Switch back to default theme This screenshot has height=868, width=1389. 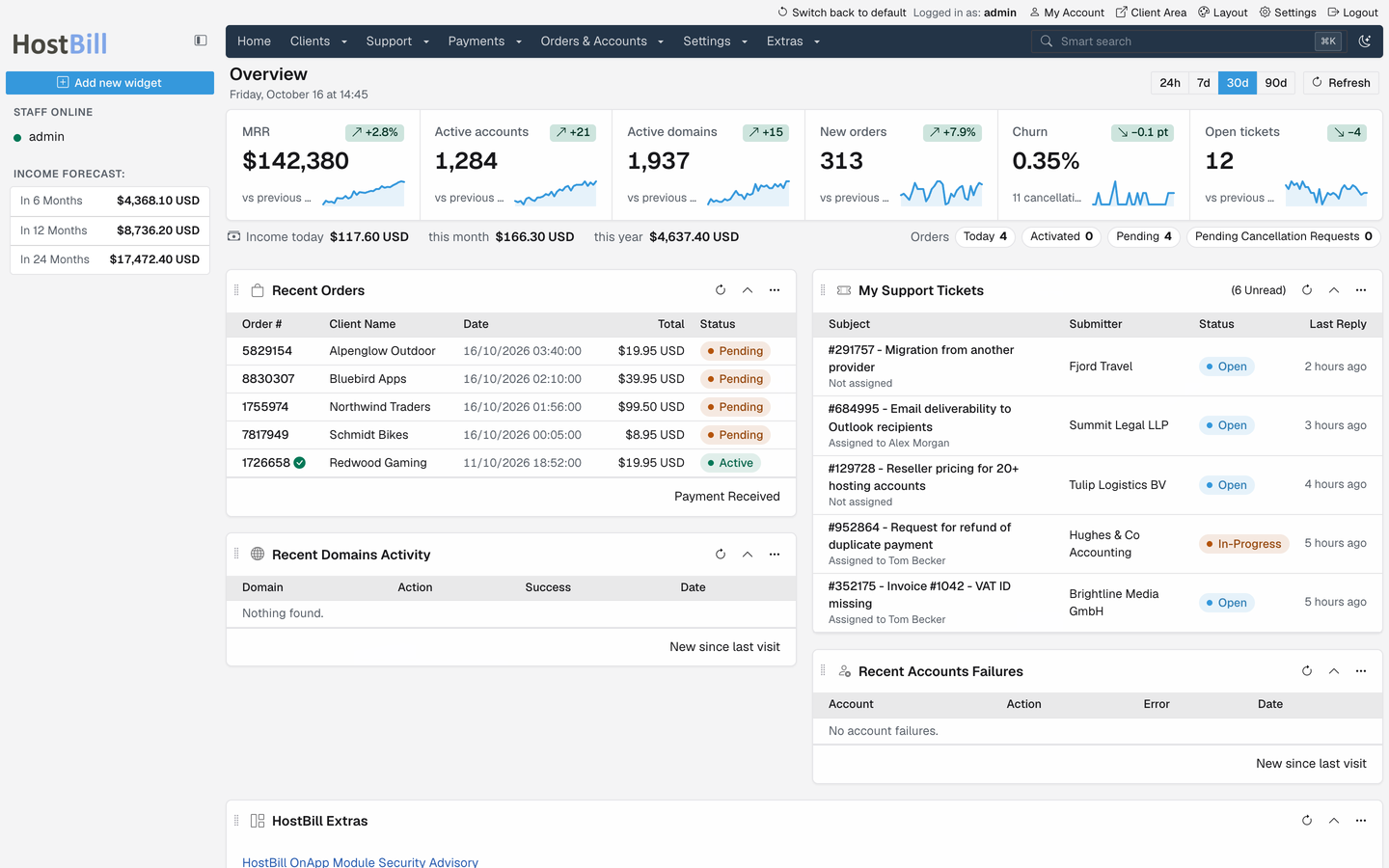point(842,13)
